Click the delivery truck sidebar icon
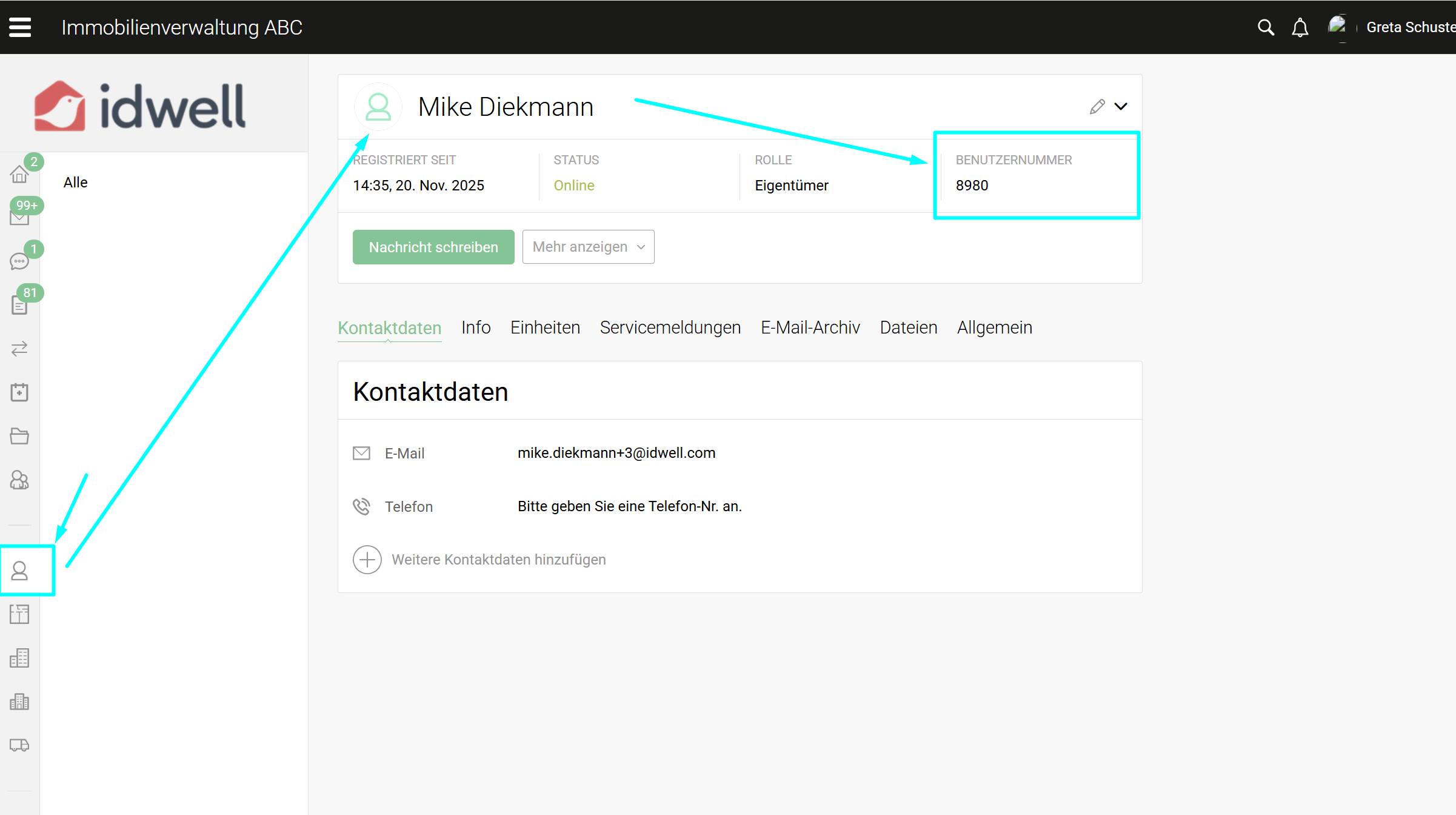 pyautogui.click(x=19, y=745)
